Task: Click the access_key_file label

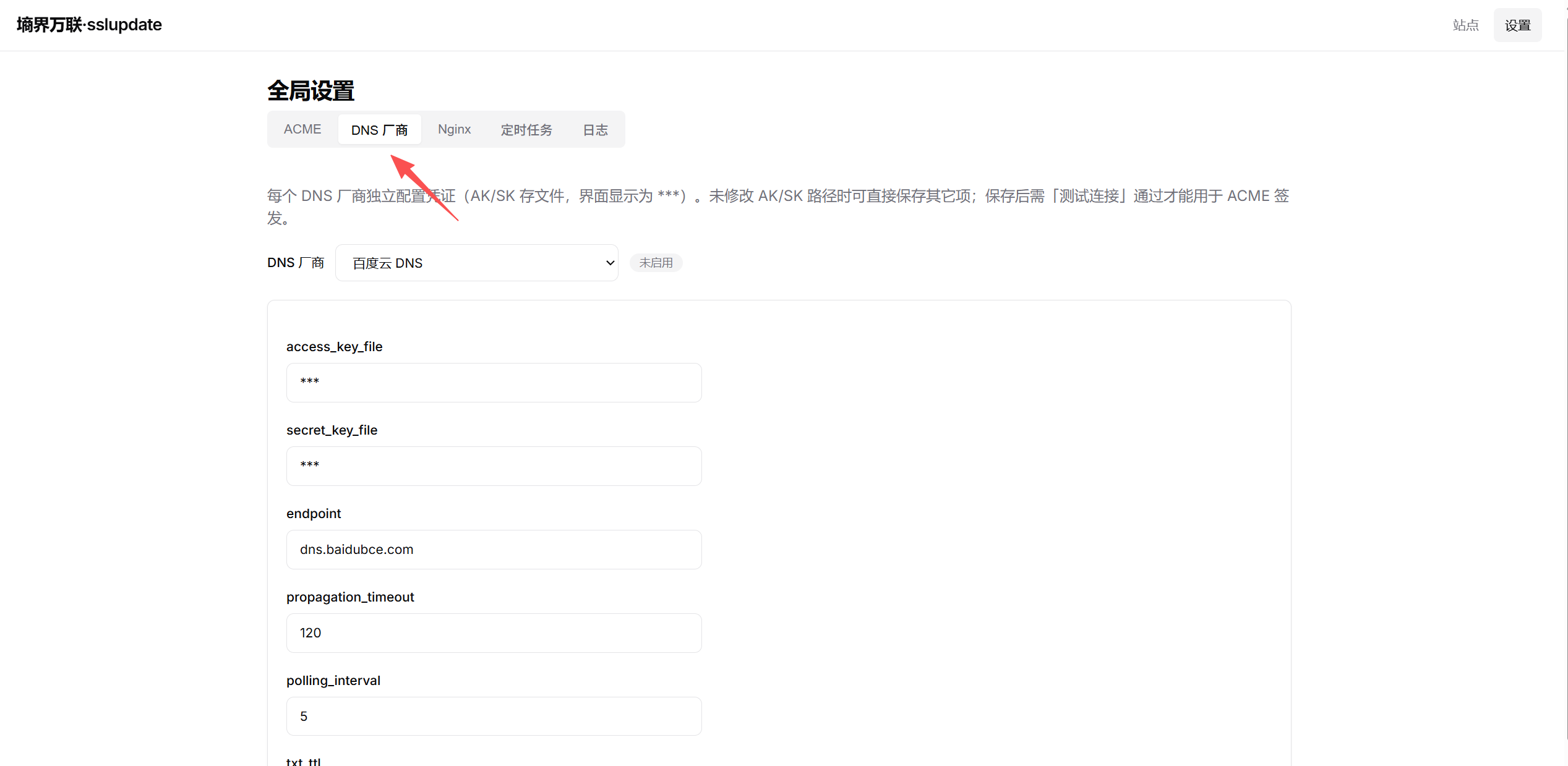Action: coord(335,347)
